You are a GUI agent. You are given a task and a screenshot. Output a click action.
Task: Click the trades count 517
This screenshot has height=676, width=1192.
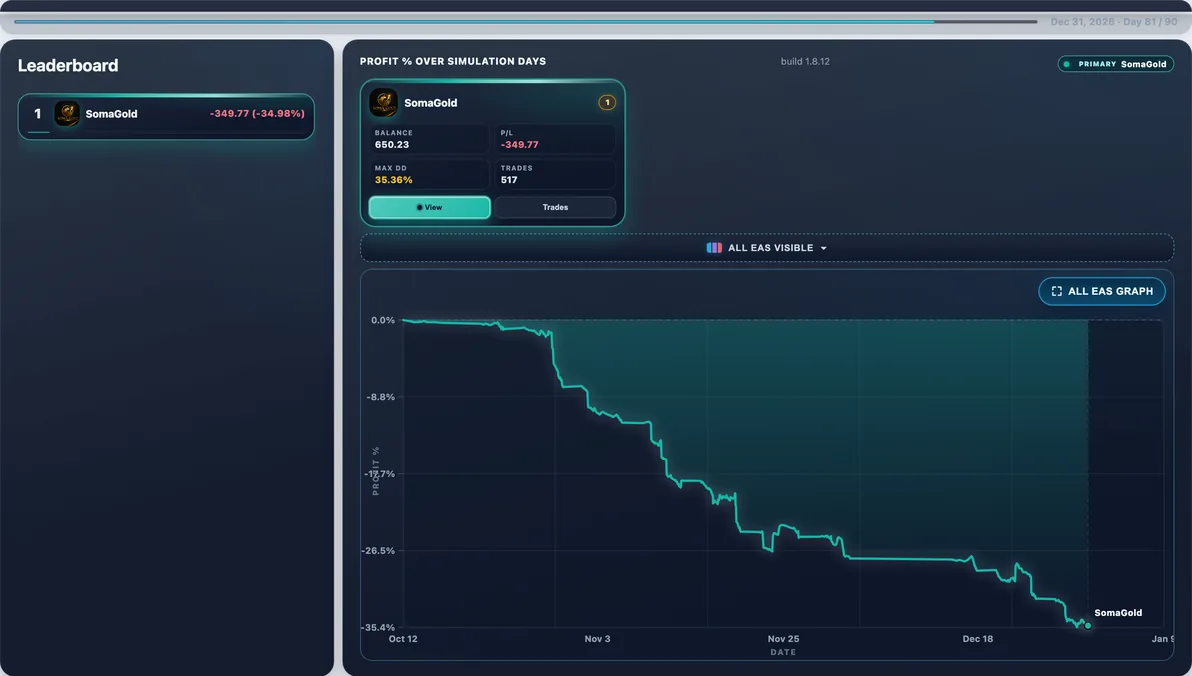pyautogui.click(x=509, y=180)
